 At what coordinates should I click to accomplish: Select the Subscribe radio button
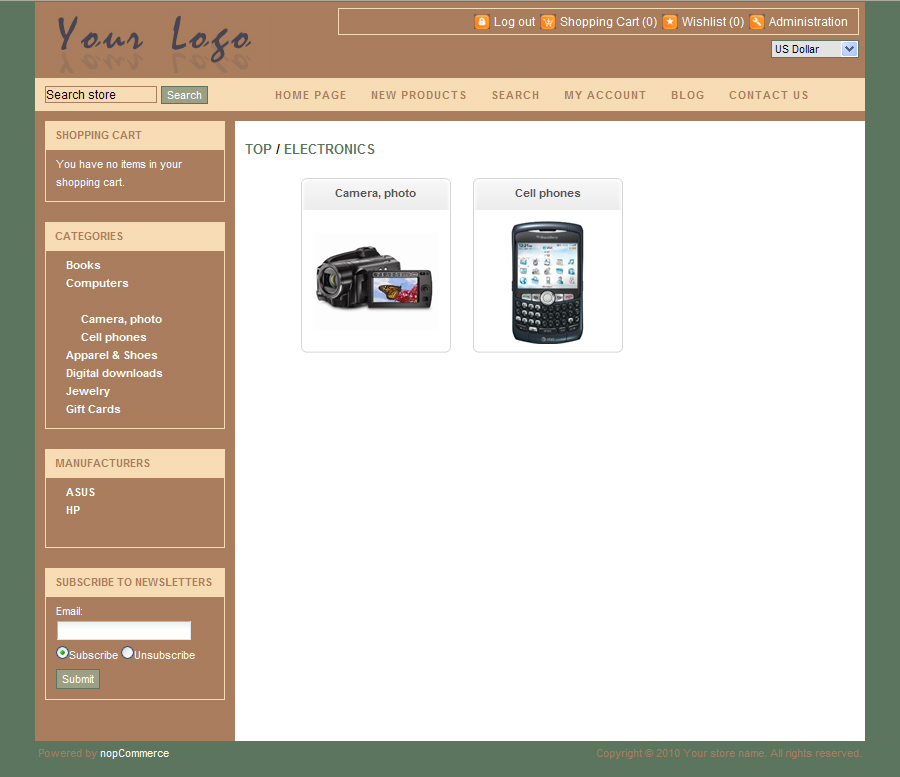[x=62, y=653]
